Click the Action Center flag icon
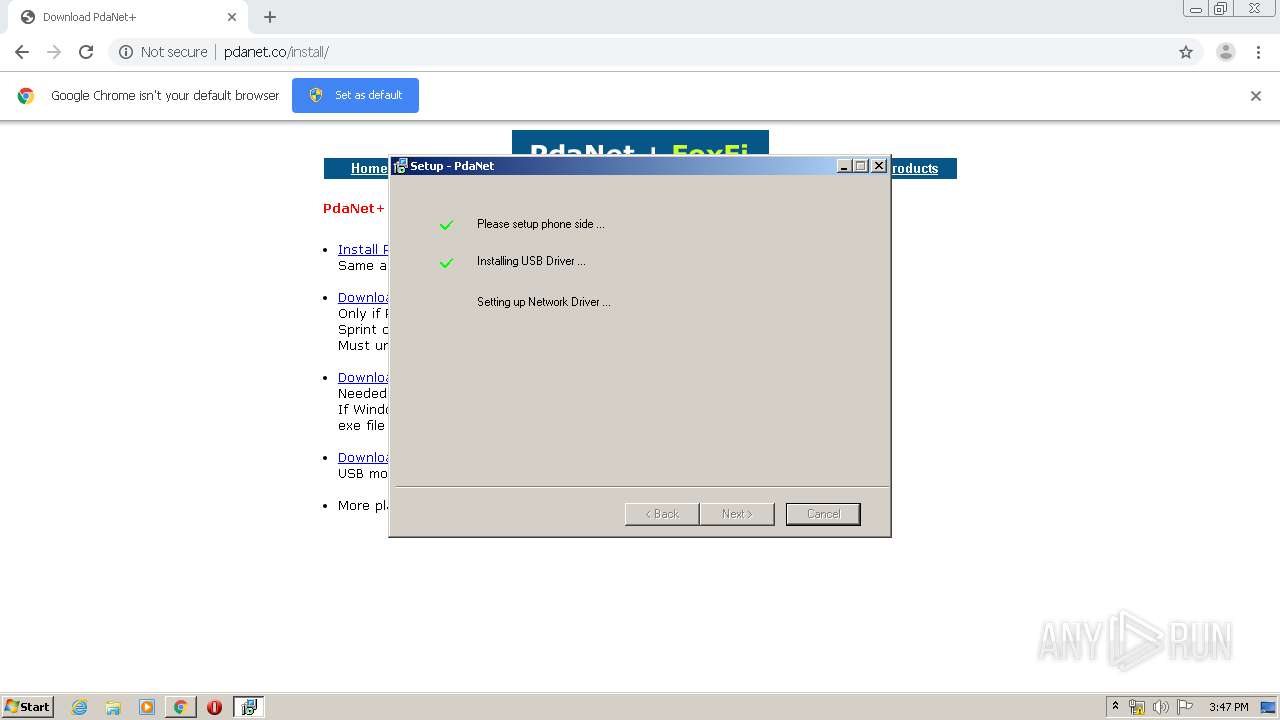This screenshot has width=1280, height=720. pyautogui.click(x=1185, y=707)
